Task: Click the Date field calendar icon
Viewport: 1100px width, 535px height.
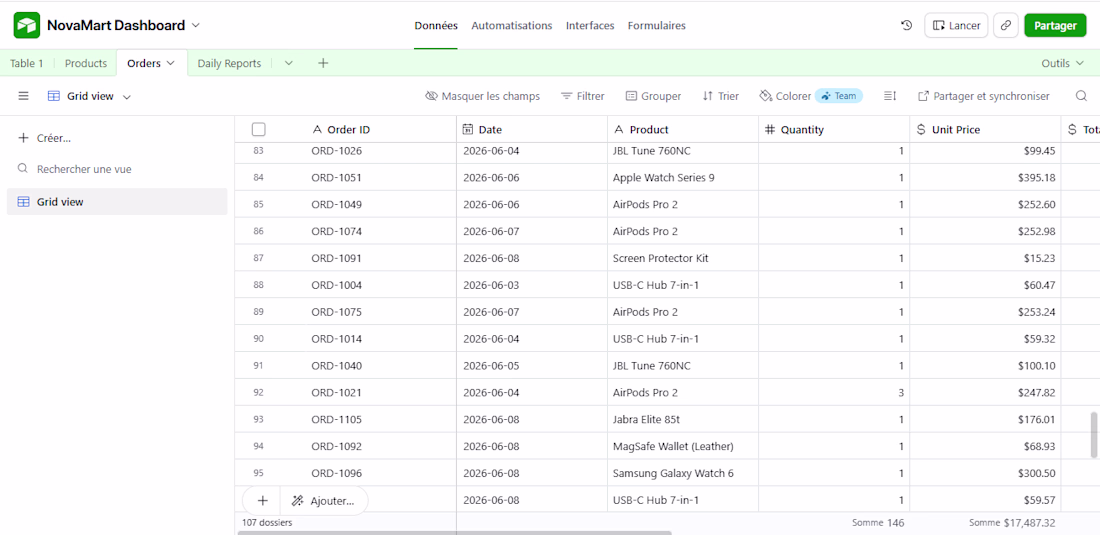Action: pyautogui.click(x=468, y=129)
